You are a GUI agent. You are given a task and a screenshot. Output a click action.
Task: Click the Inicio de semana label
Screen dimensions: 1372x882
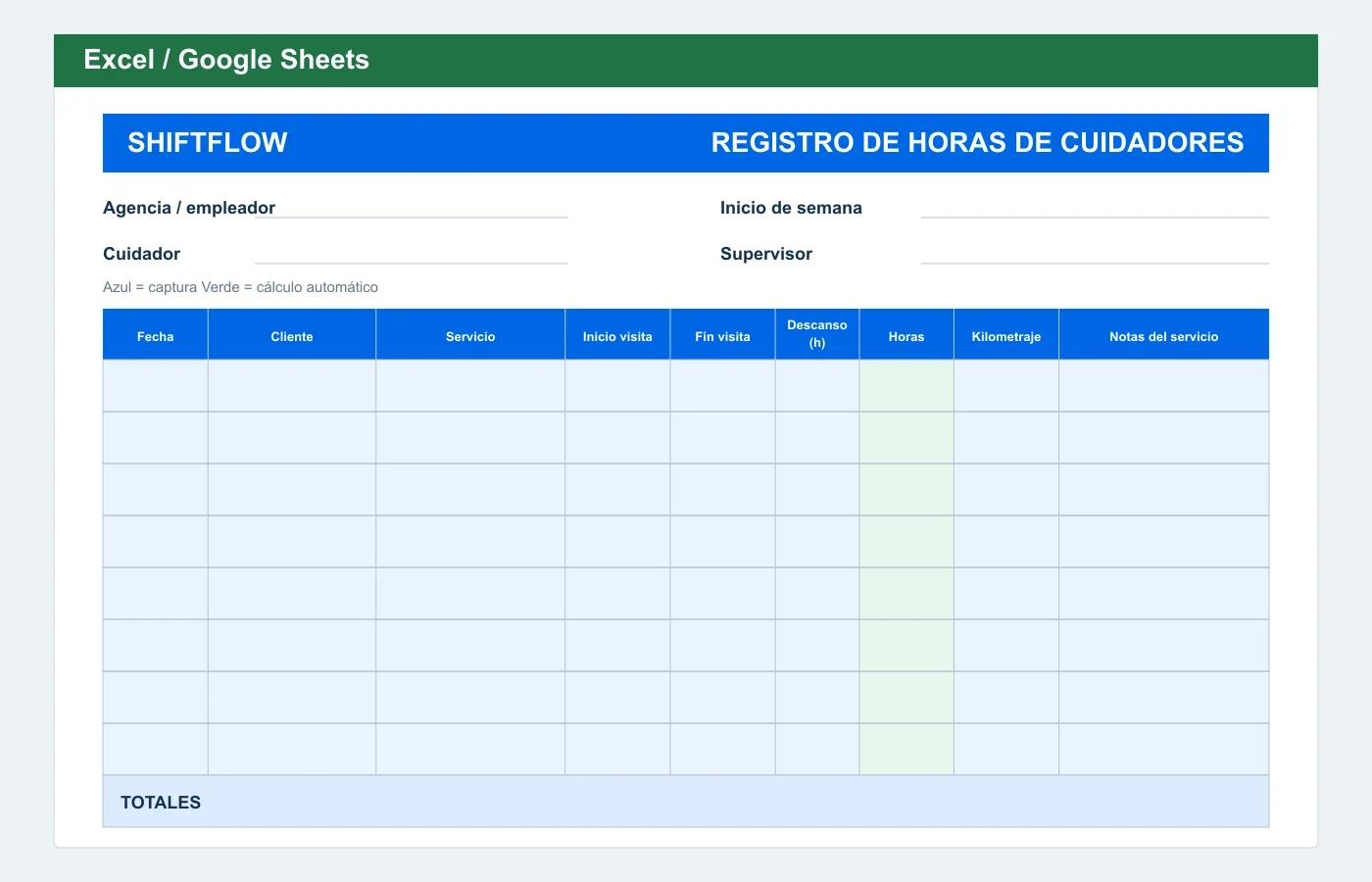coord(791,208)
